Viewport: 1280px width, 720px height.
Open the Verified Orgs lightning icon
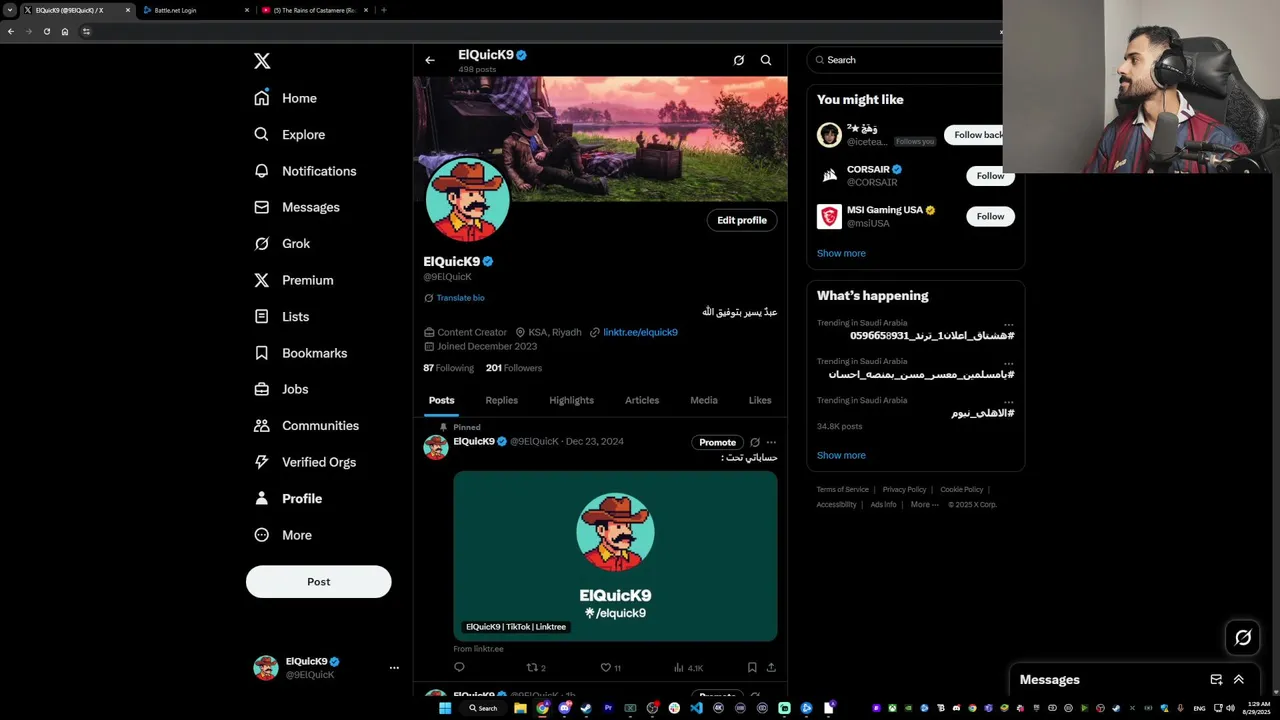tap(262, 462)
